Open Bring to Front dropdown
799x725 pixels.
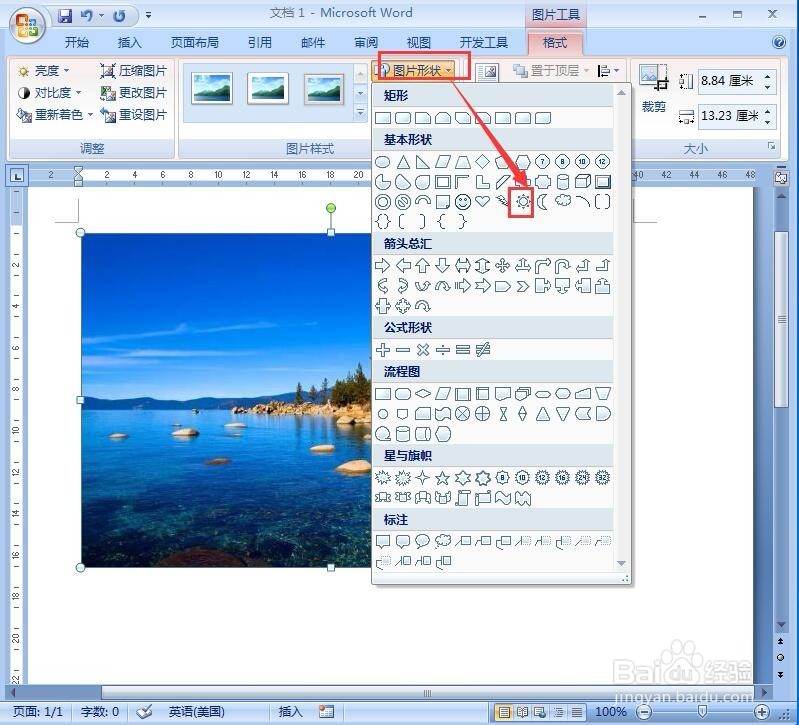[x=586, y=70]
